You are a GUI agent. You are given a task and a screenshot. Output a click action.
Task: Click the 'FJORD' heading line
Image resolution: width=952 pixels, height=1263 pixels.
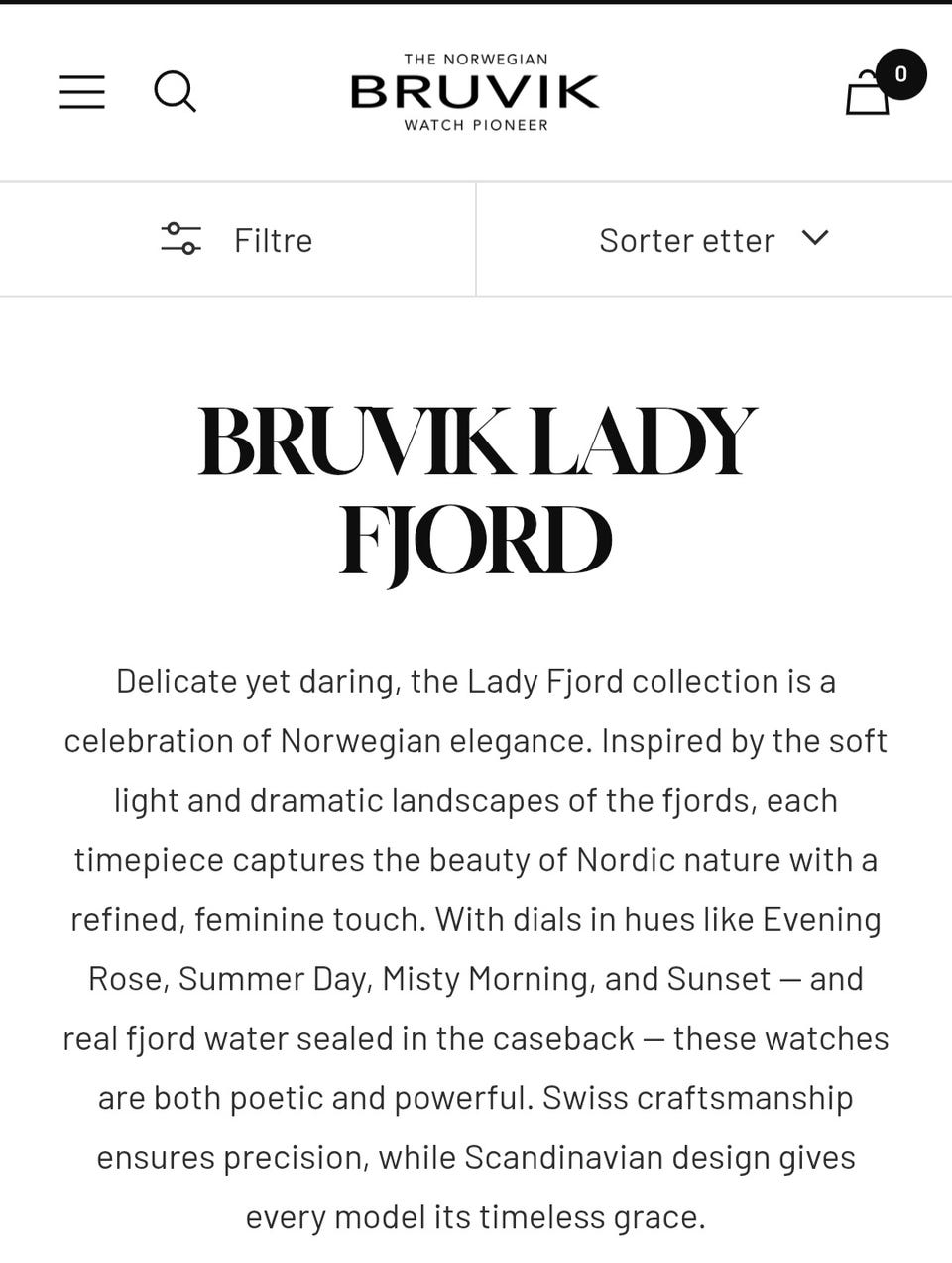point(476,541)
